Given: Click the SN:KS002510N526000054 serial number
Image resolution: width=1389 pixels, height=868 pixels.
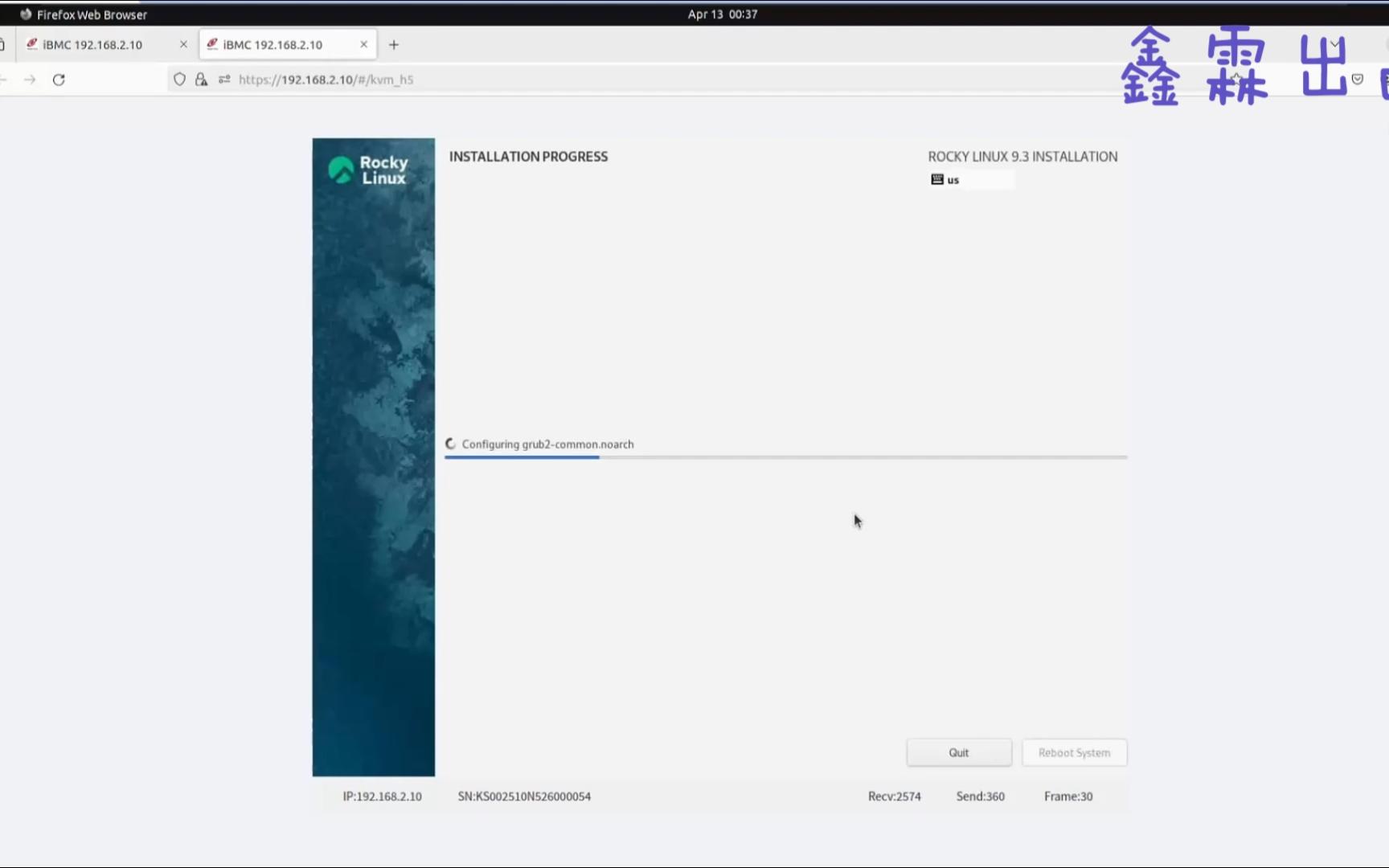Looking at the screenshot, I should pyautogui.click(x=524, y=796).
